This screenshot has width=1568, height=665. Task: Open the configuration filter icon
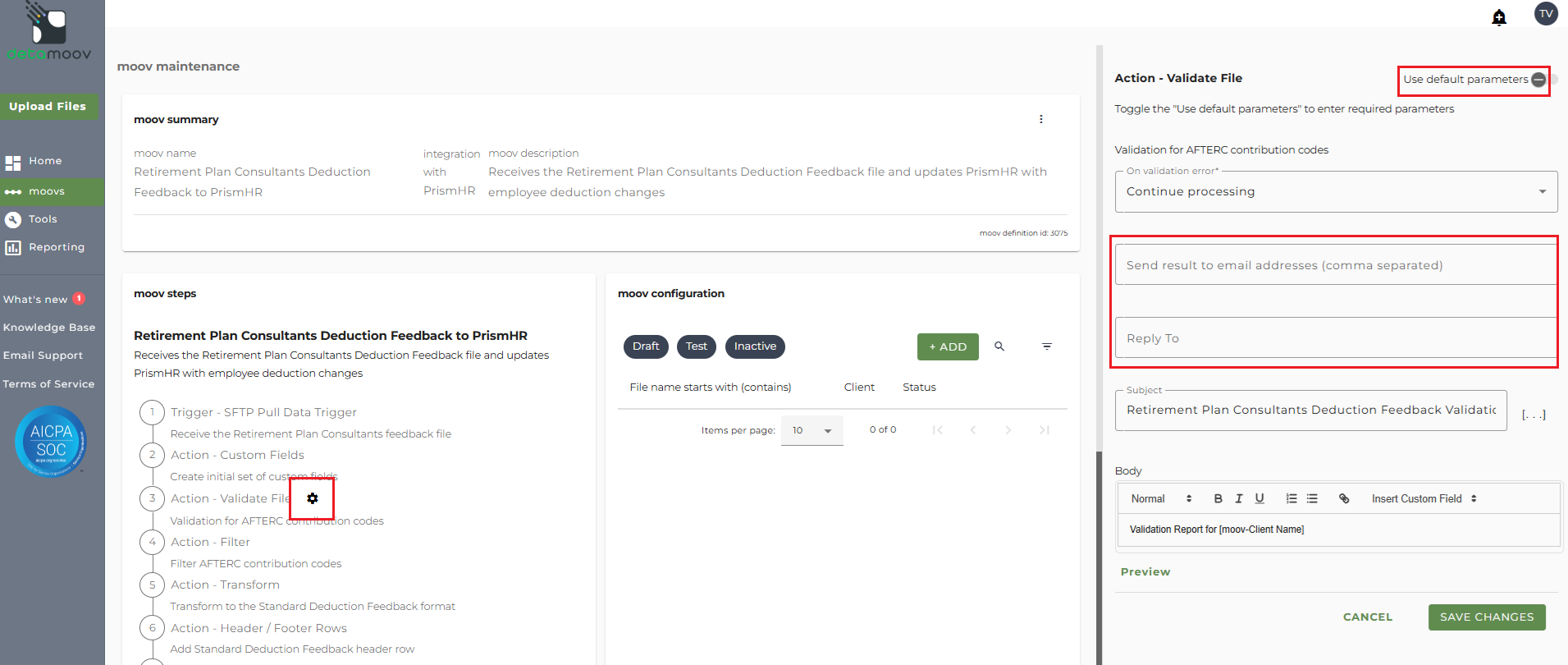[1047, 346]
